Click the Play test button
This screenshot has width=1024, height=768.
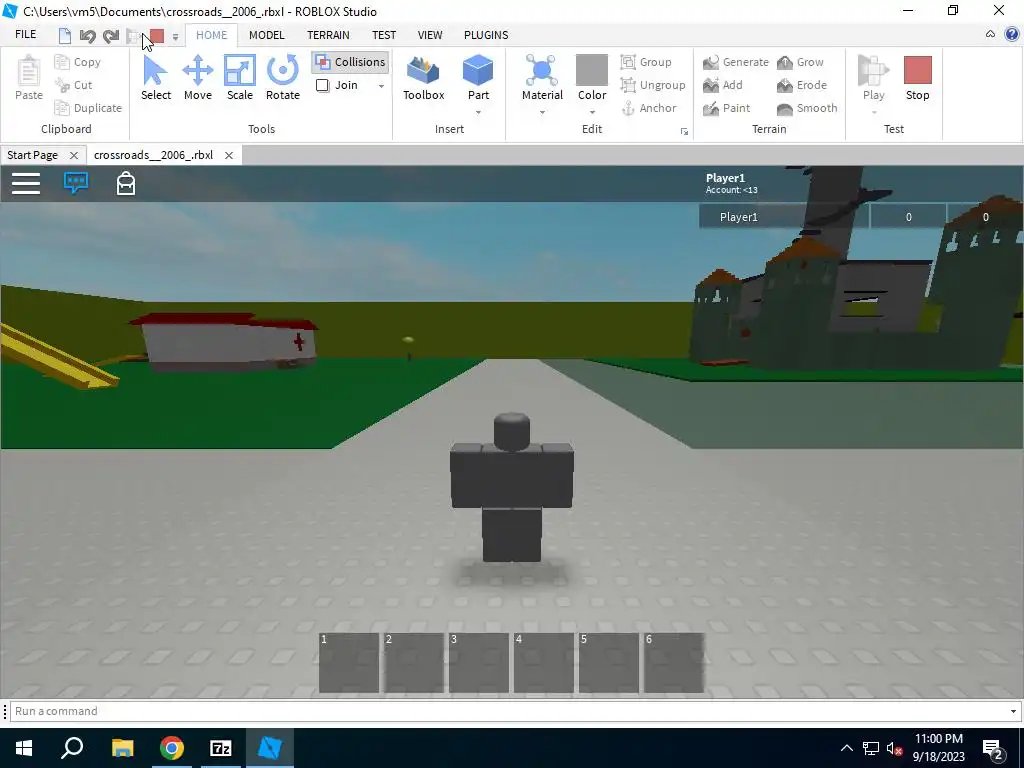coord(873,78)
